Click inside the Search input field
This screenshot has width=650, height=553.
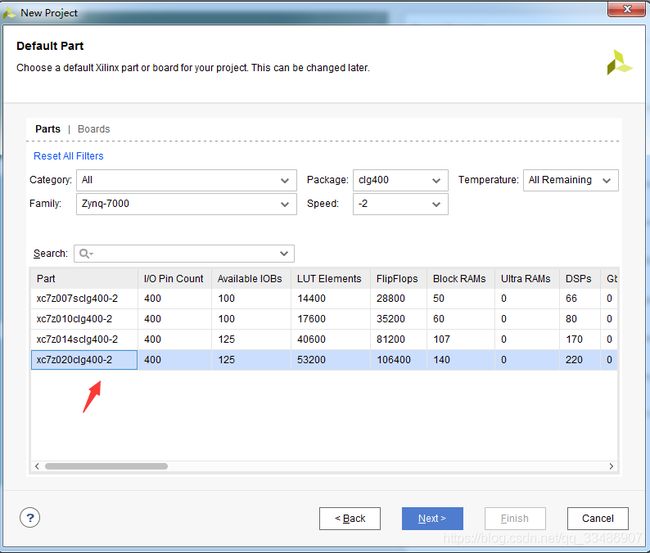coord(185,254)
